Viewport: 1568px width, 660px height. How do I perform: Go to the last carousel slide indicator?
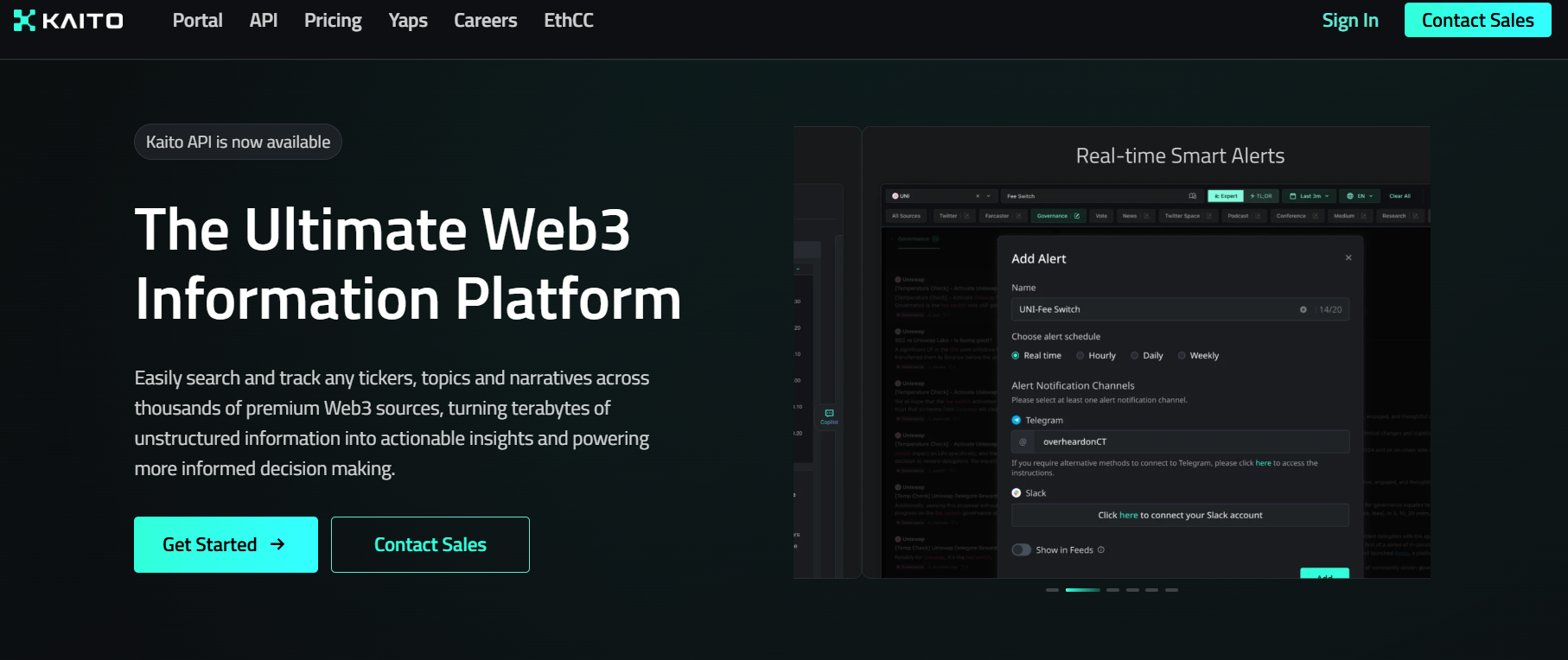pos(1171,590)
